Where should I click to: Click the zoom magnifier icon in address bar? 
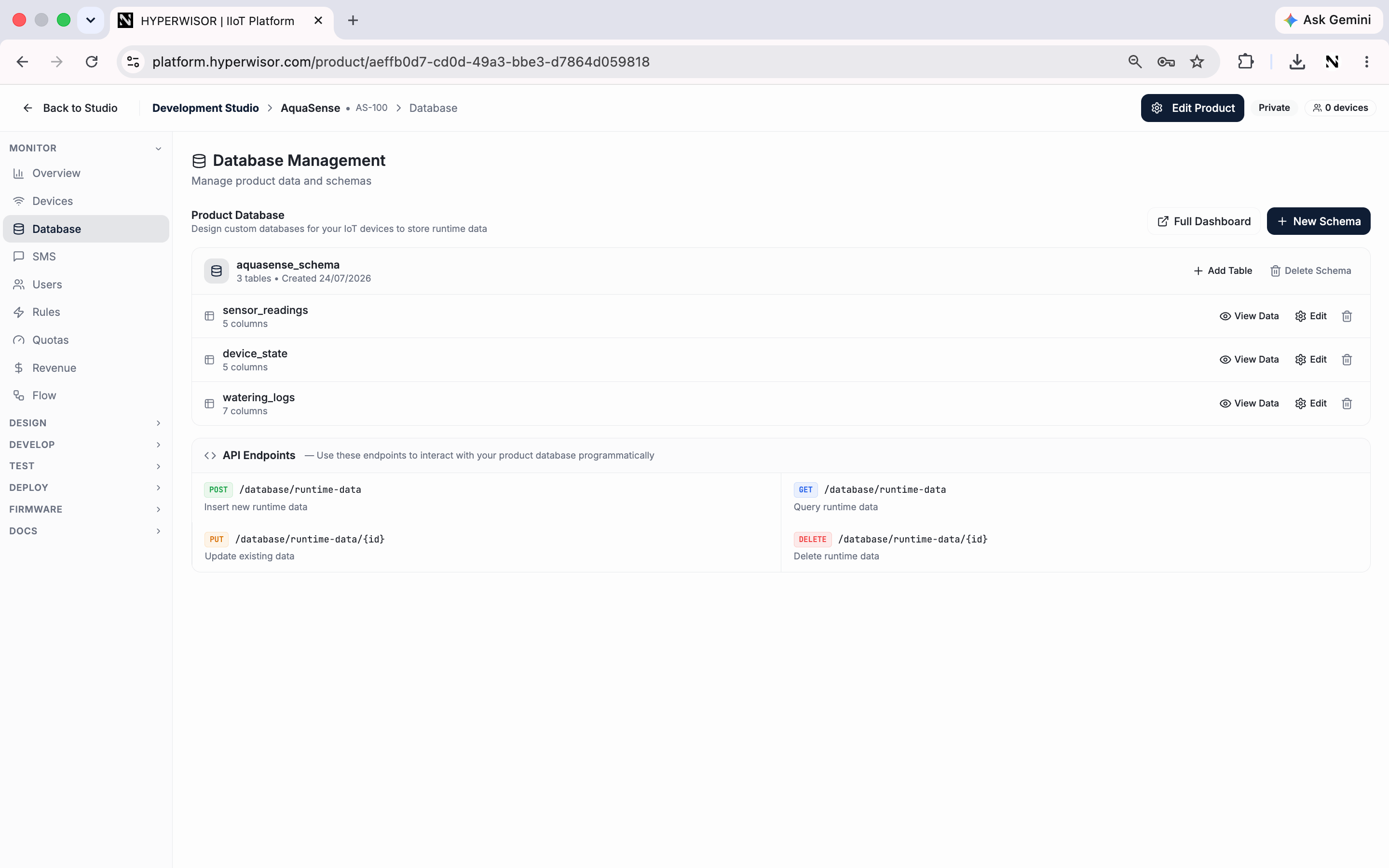[1135, 61]
